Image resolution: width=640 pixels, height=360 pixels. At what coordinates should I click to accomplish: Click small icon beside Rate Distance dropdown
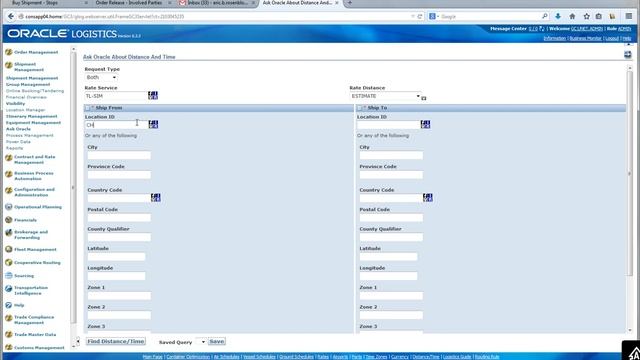424,98
